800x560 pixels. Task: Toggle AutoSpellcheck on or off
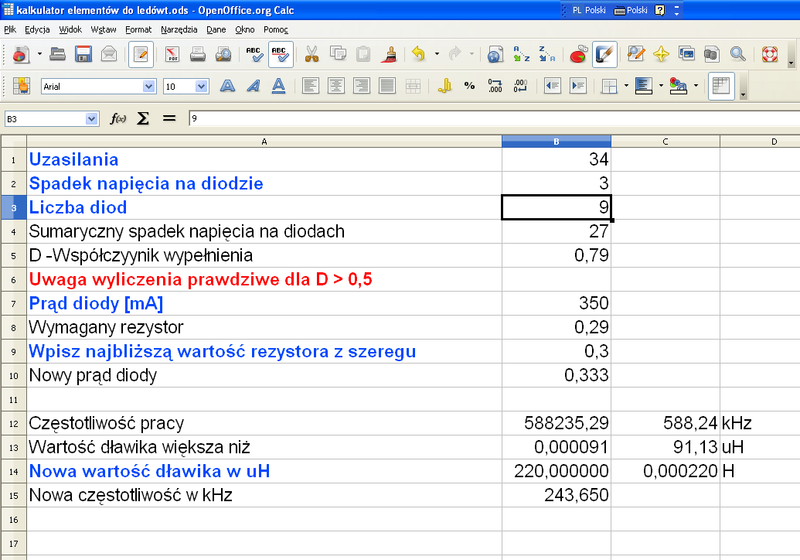click(x=281, y=54)
